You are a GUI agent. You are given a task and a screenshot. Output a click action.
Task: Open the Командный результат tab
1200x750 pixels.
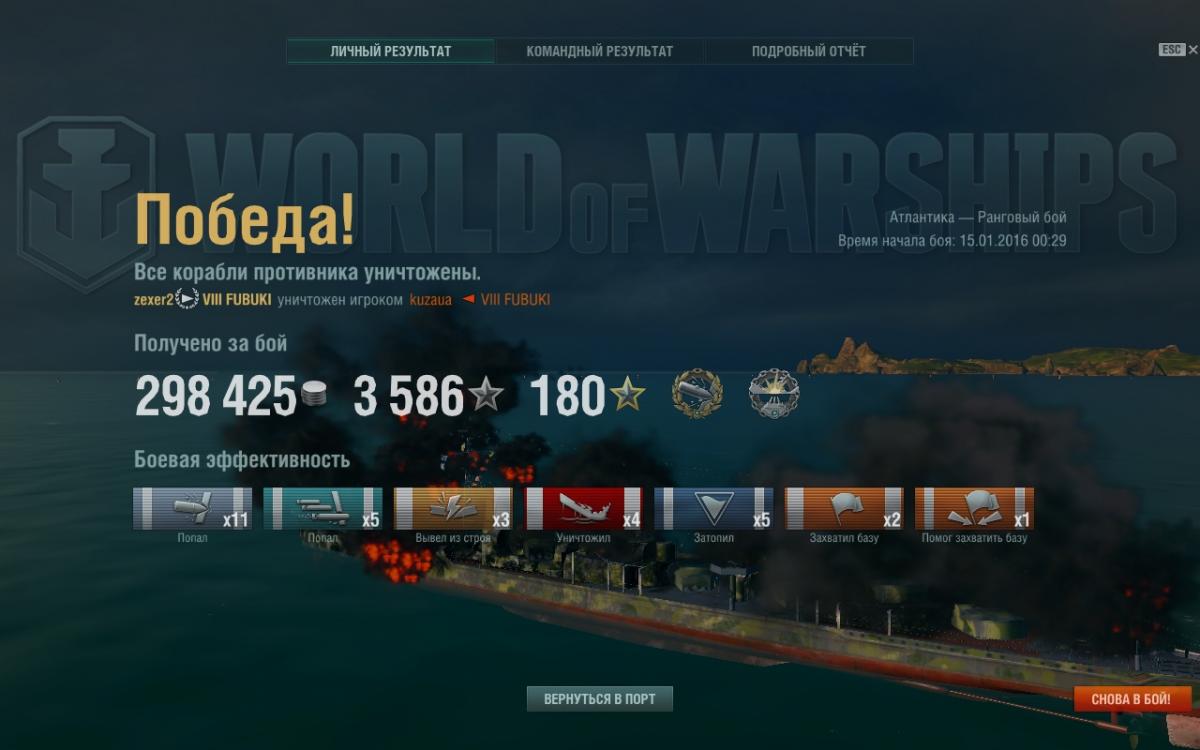coord(600,51)
